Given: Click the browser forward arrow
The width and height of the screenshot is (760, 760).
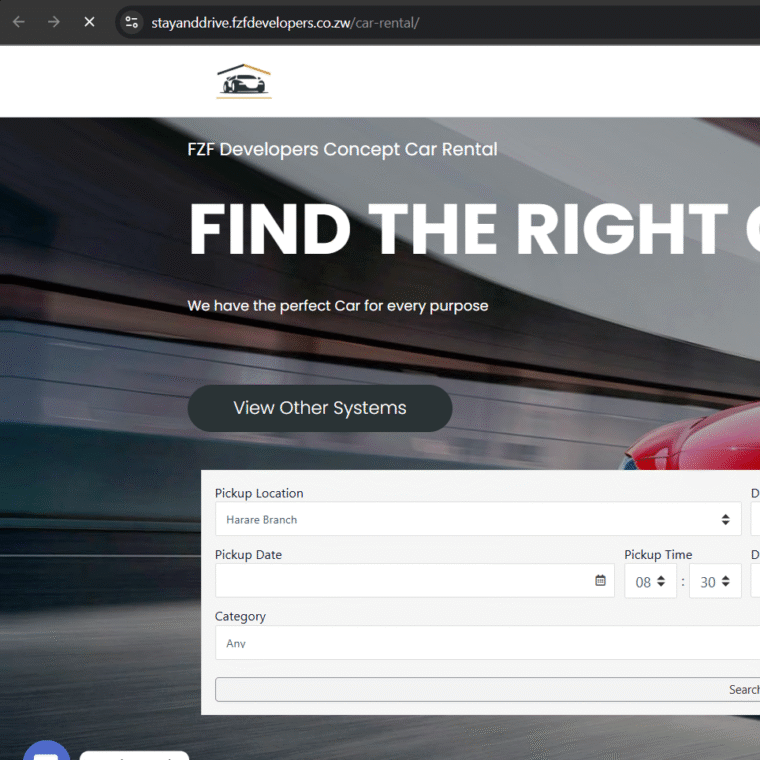Looking at the screenshot, I should click(x=54, y=22).
